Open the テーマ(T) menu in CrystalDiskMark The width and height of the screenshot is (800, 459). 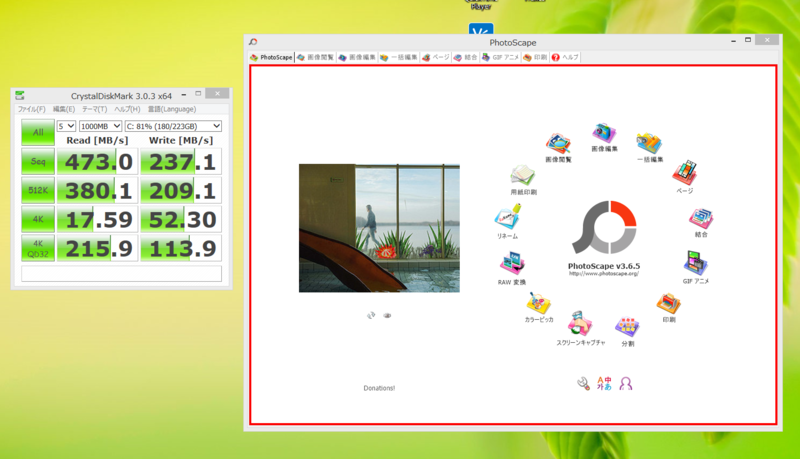(x=94, y=109)
